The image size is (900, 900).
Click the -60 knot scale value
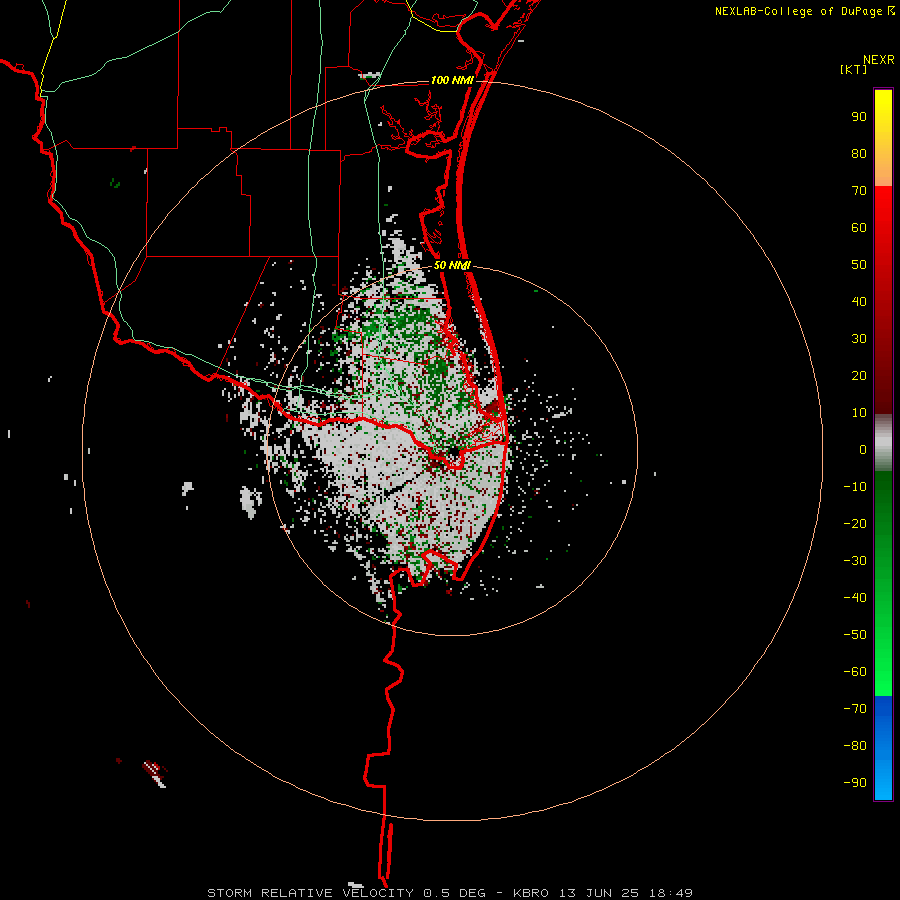pyautogui.click(x=855, y=672)
